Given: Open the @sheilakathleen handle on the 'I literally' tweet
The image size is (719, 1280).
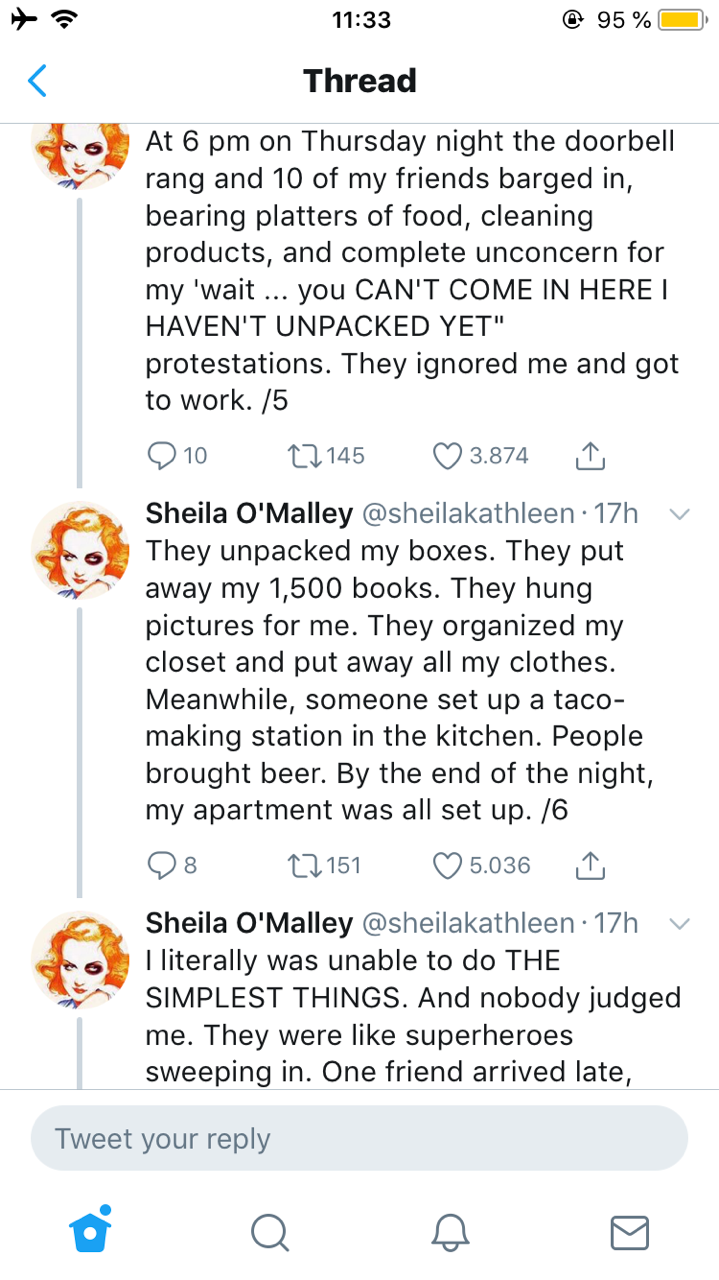Looking at the screenshot, I should [x=465, y=923].
